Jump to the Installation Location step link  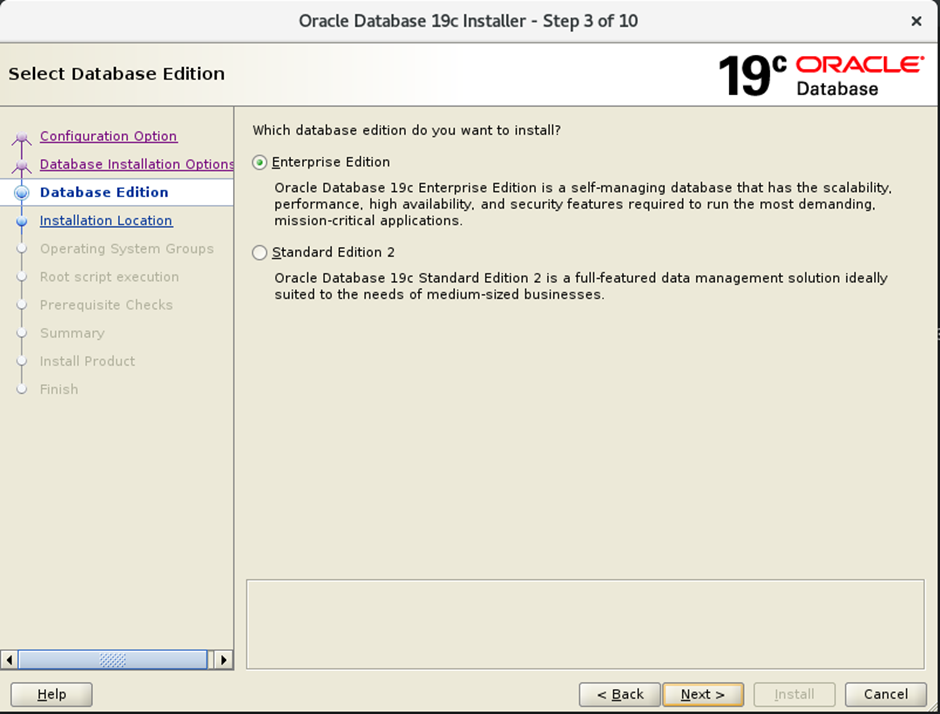point(106,221)
